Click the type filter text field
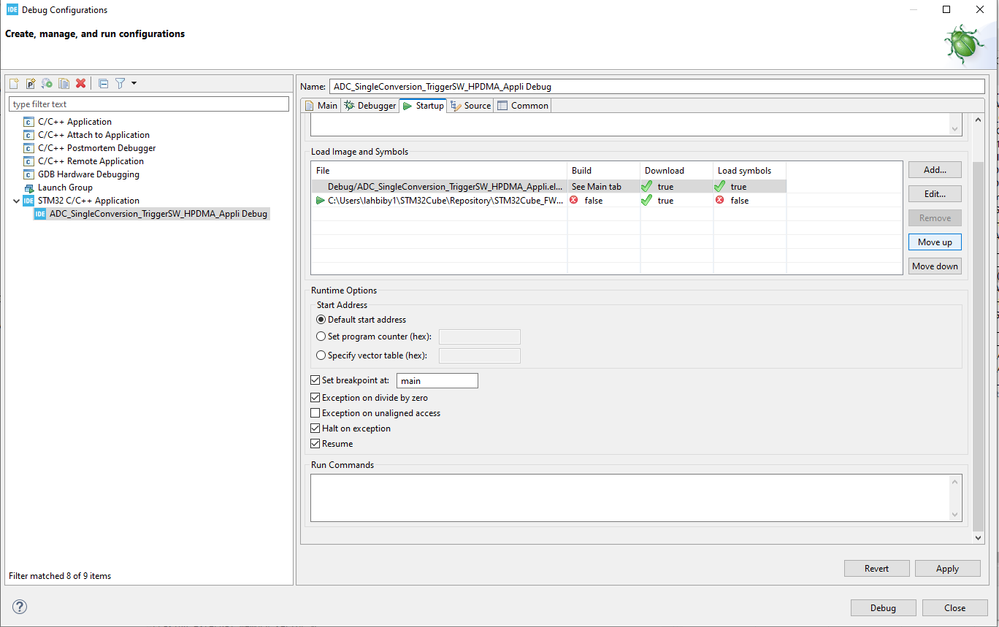Image resolution: width=999 pixels, height=627 pixels. pos(149,104)
